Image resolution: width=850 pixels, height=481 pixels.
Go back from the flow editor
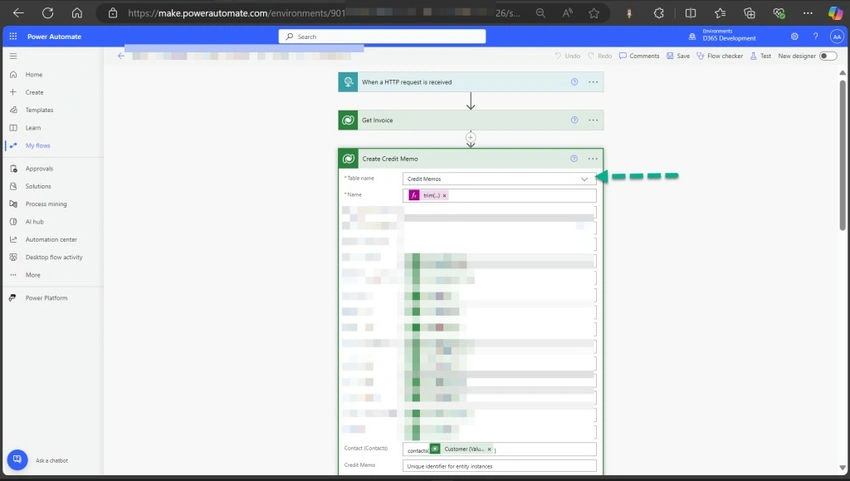[x=121, y=56]
